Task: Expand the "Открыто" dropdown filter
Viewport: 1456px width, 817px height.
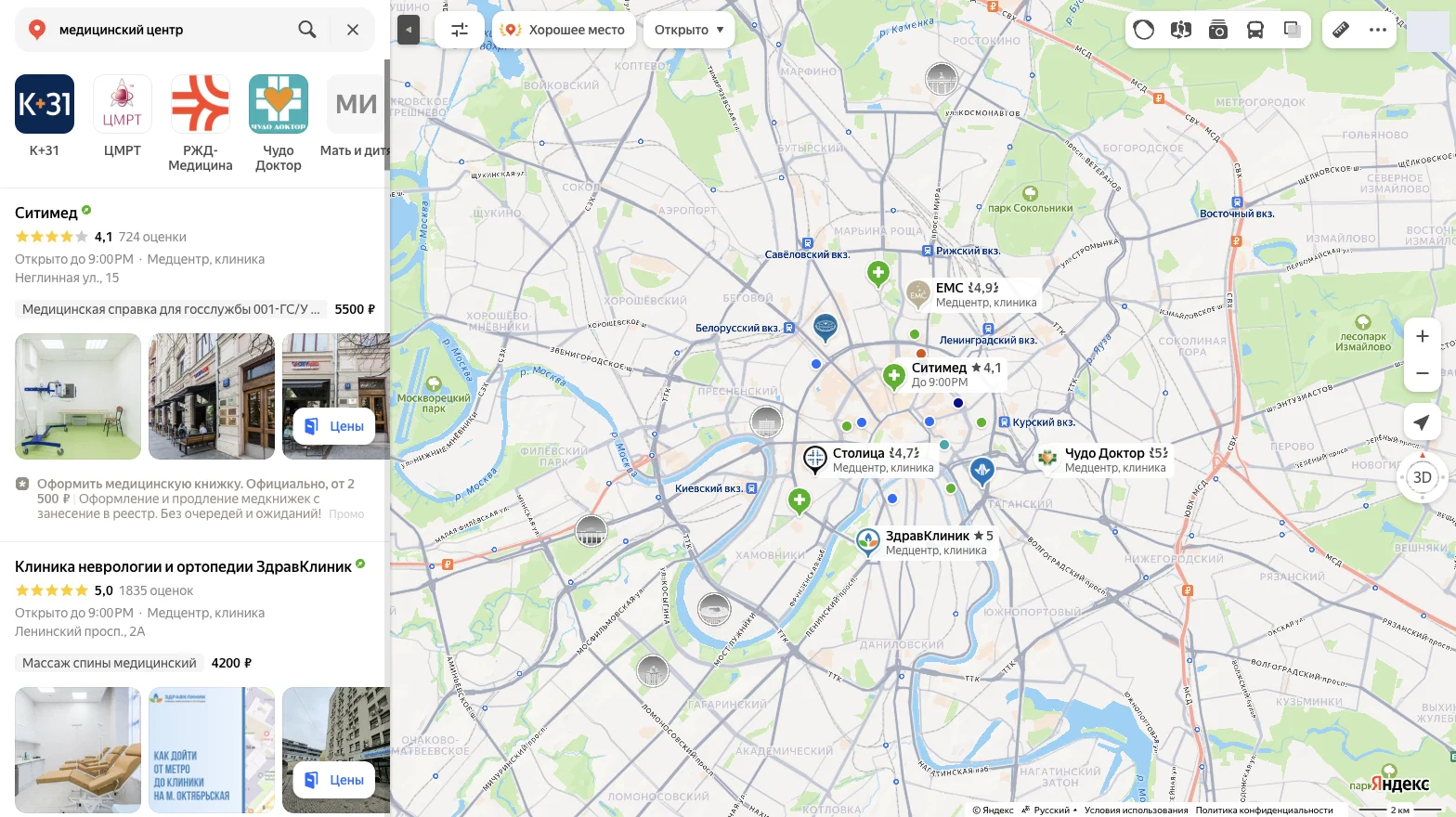Action: coord(689,30)
